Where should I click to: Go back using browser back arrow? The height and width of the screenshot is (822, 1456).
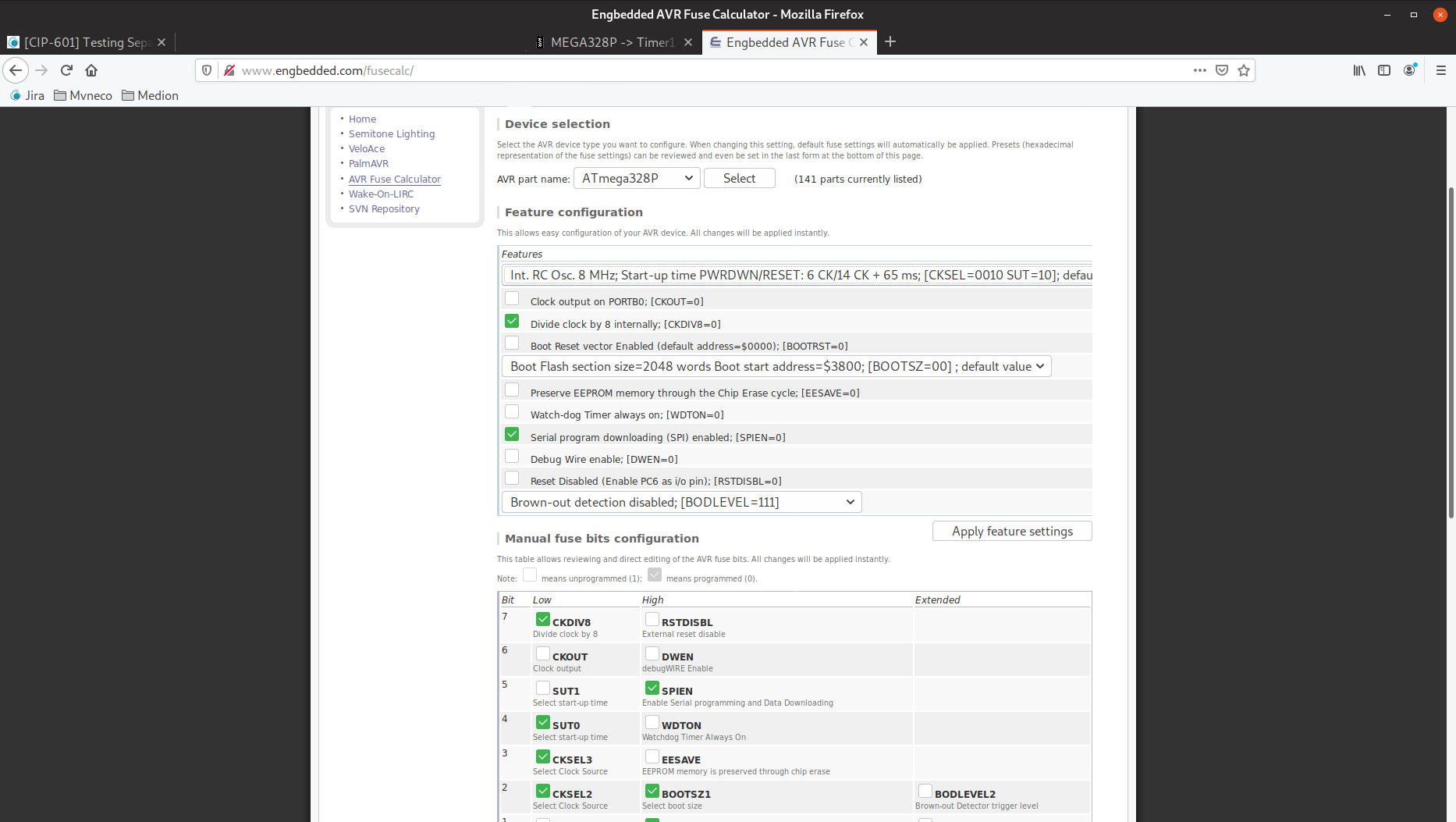(16, 70)
